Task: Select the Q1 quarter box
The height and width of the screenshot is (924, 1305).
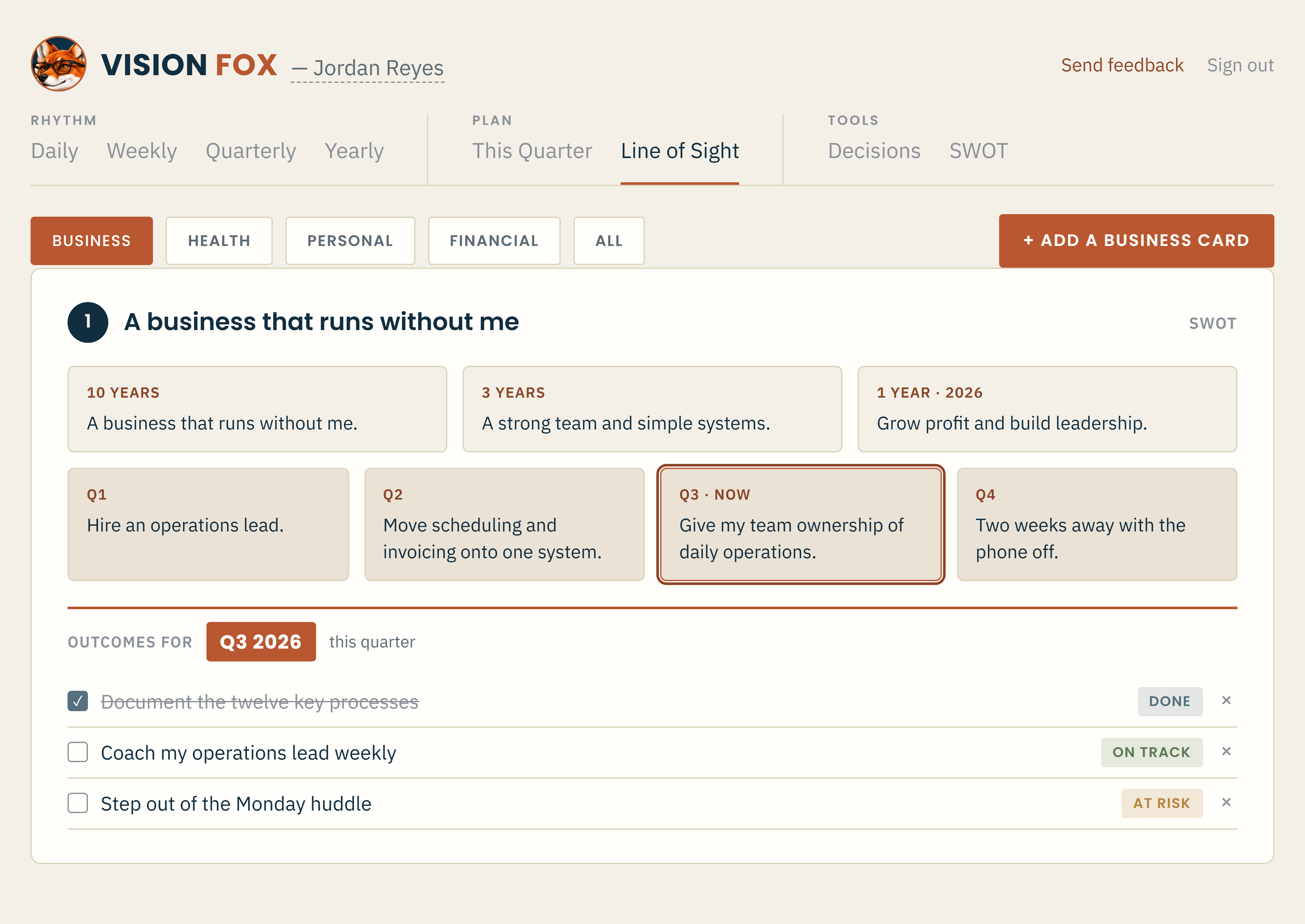Action: (208, 524)
